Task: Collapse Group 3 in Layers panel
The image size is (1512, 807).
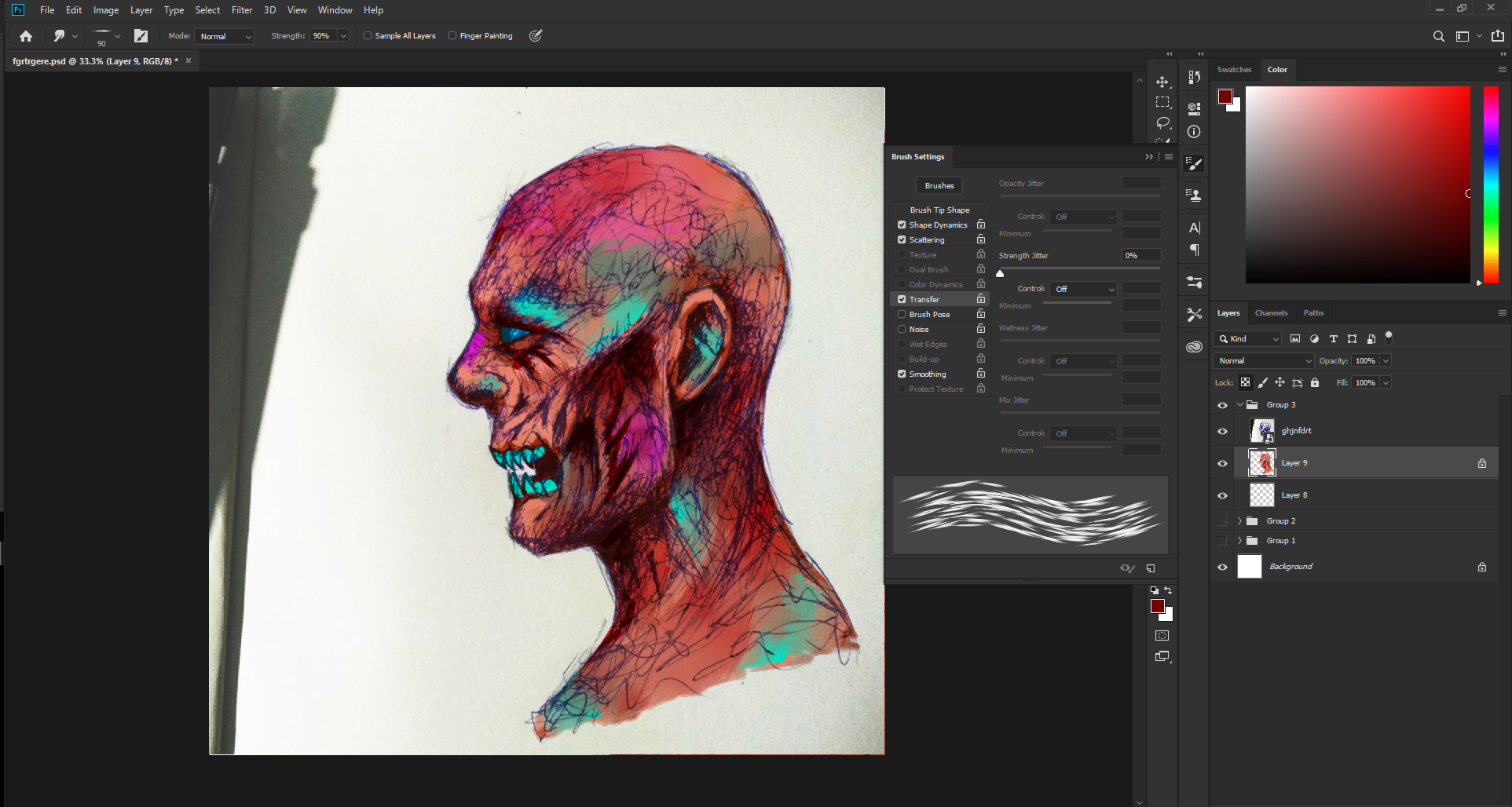Action: (1240, 405)
